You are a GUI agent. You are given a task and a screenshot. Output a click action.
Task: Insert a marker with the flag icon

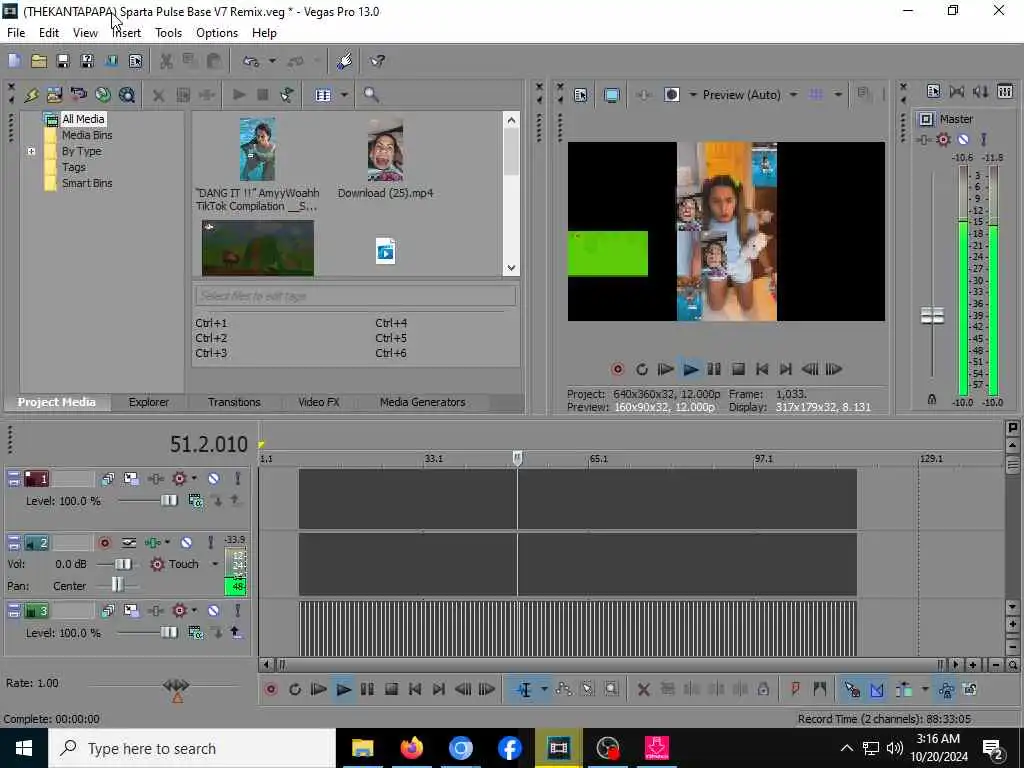[x=795, y=689]
